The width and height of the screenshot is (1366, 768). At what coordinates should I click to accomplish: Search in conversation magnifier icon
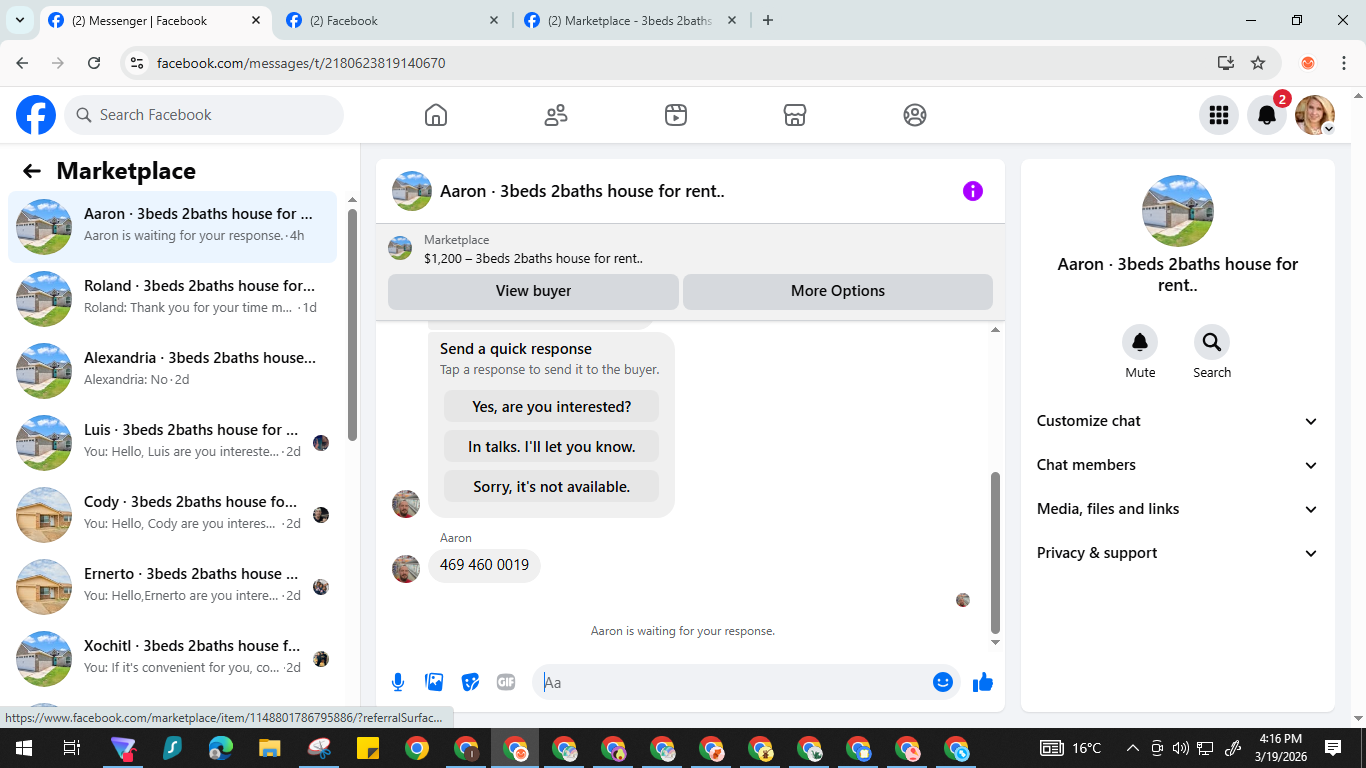(1212, 343)
